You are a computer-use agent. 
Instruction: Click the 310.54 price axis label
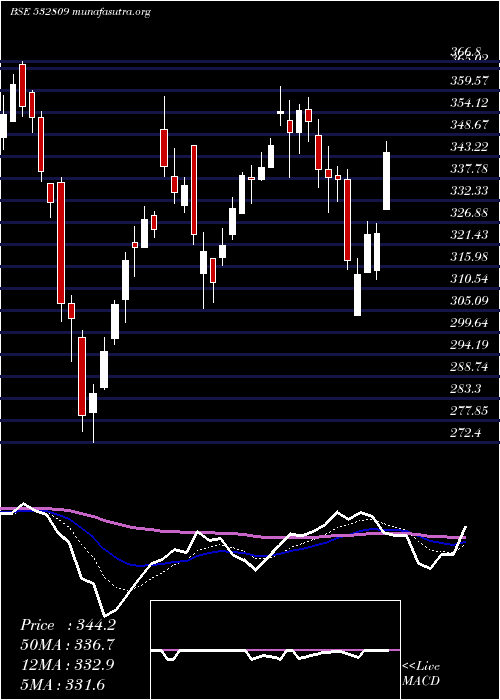469,279
